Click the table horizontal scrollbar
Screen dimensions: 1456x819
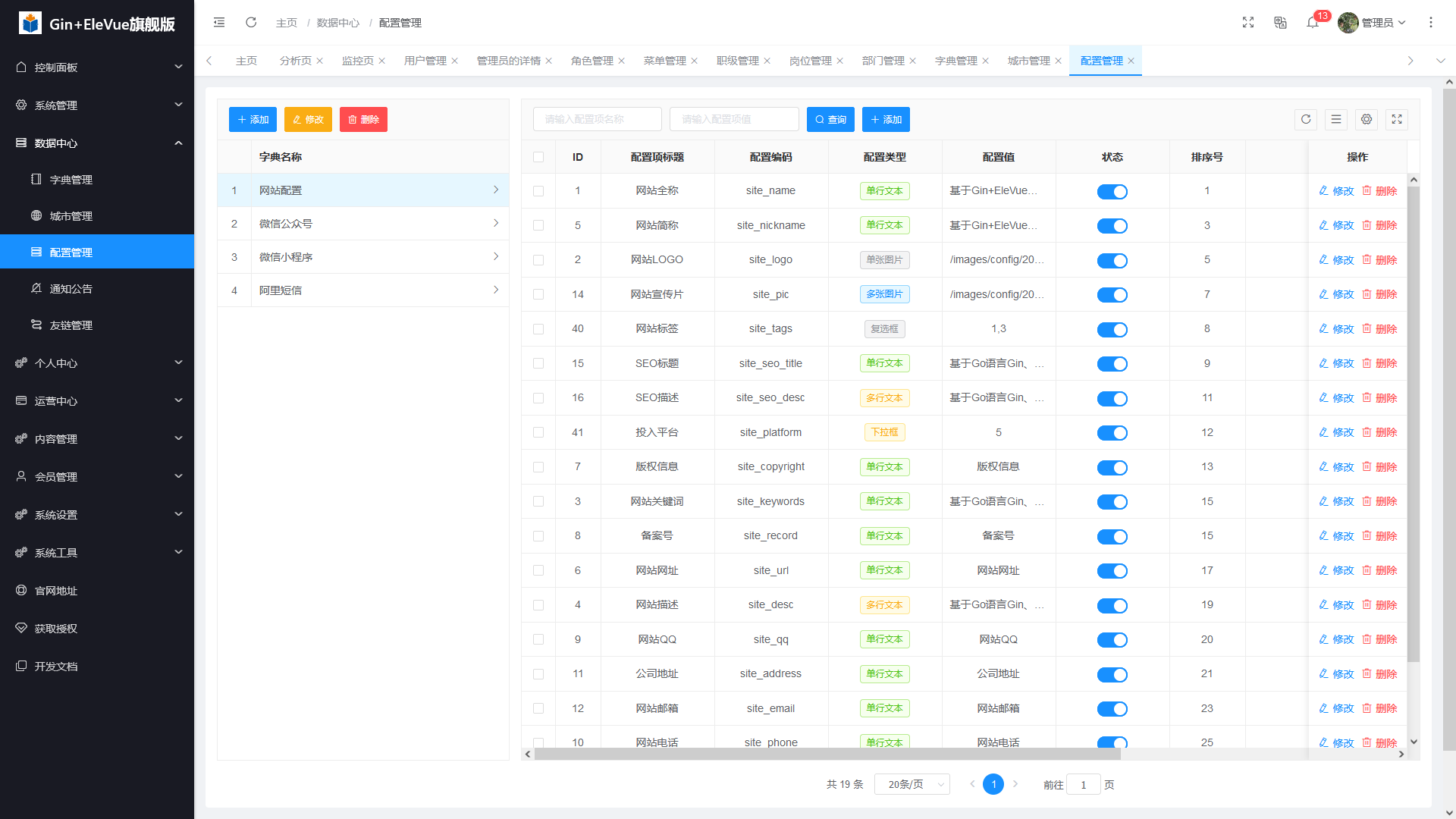click(x=827, y=754)
